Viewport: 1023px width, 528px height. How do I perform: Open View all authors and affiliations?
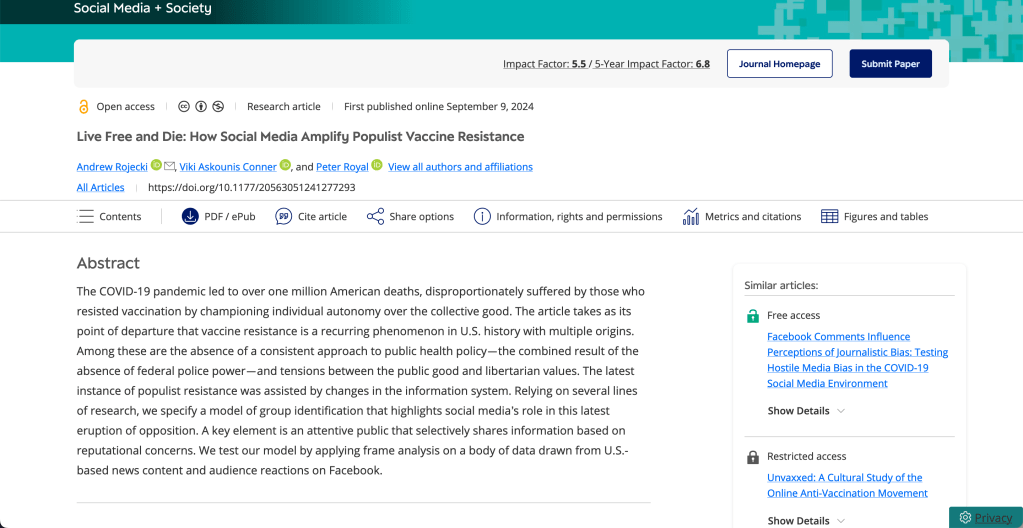(460, 167)
